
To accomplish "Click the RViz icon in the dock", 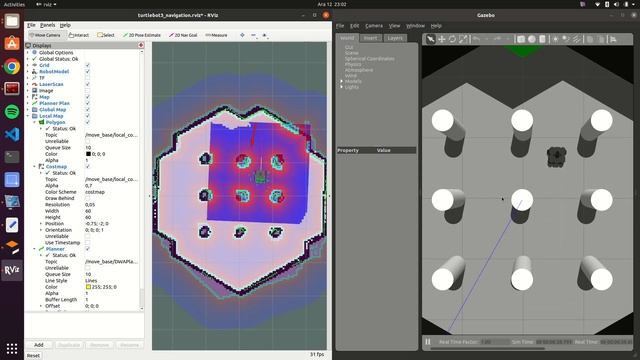I will pos(12,270).
